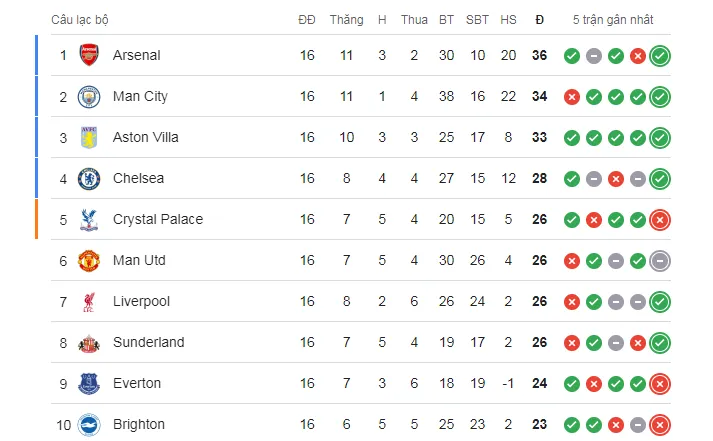
Task: Click the Aston Villa crest icon
Action: [x=90, y=137]
